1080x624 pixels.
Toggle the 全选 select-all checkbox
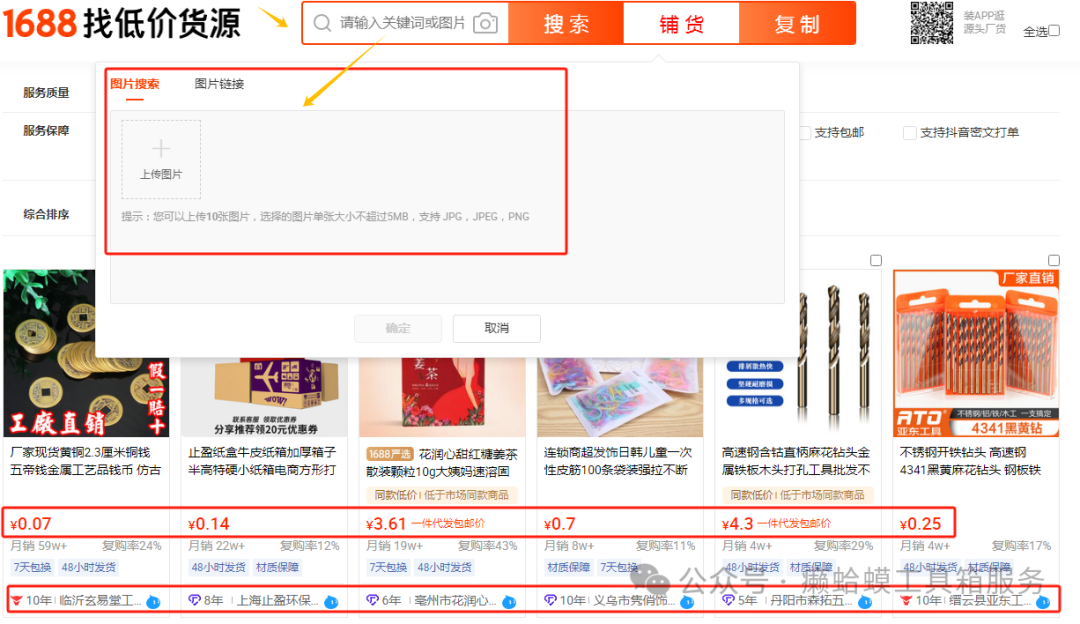pos(1054,30)
